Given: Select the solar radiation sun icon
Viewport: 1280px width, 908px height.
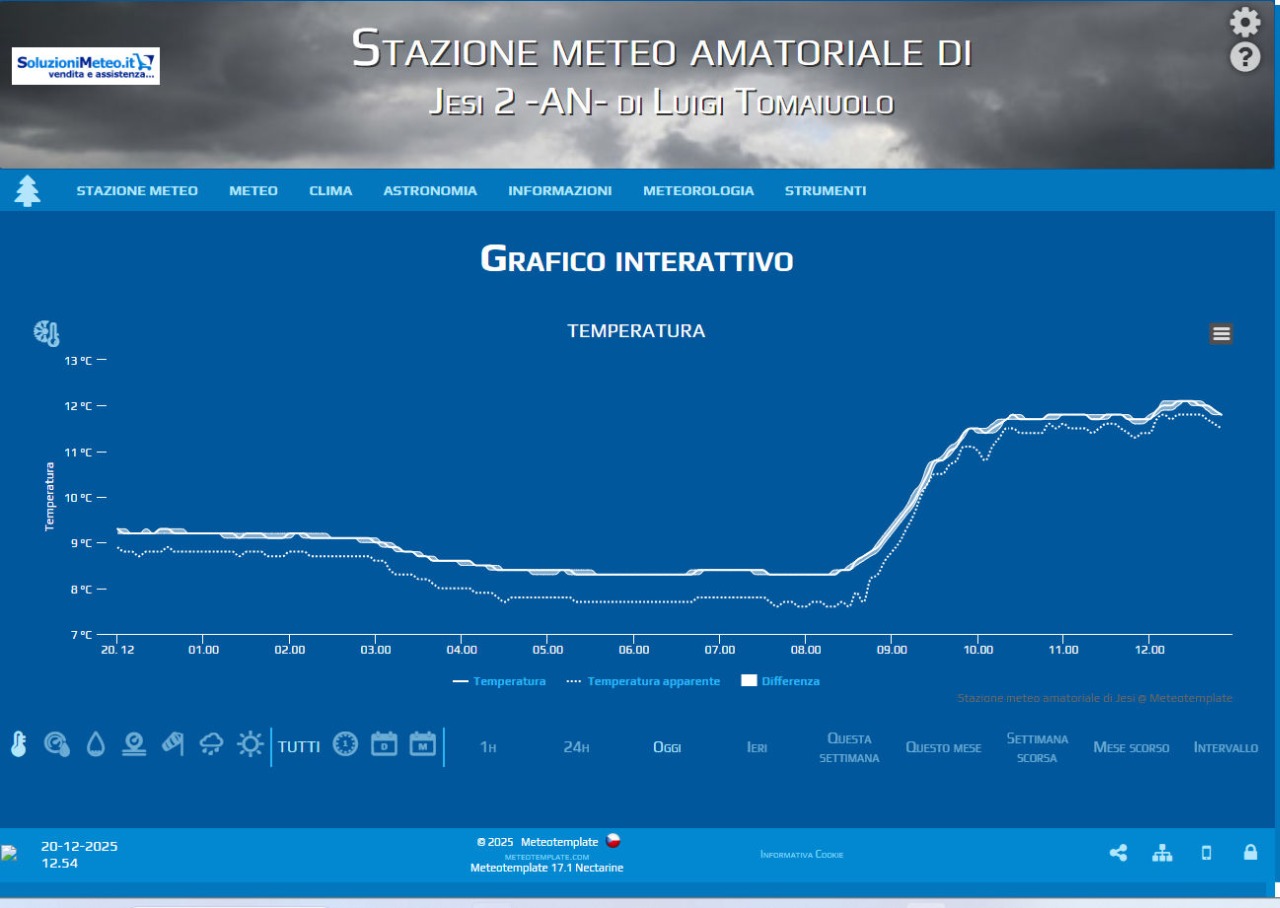Looking at the screenshot, I should [249, 744].
